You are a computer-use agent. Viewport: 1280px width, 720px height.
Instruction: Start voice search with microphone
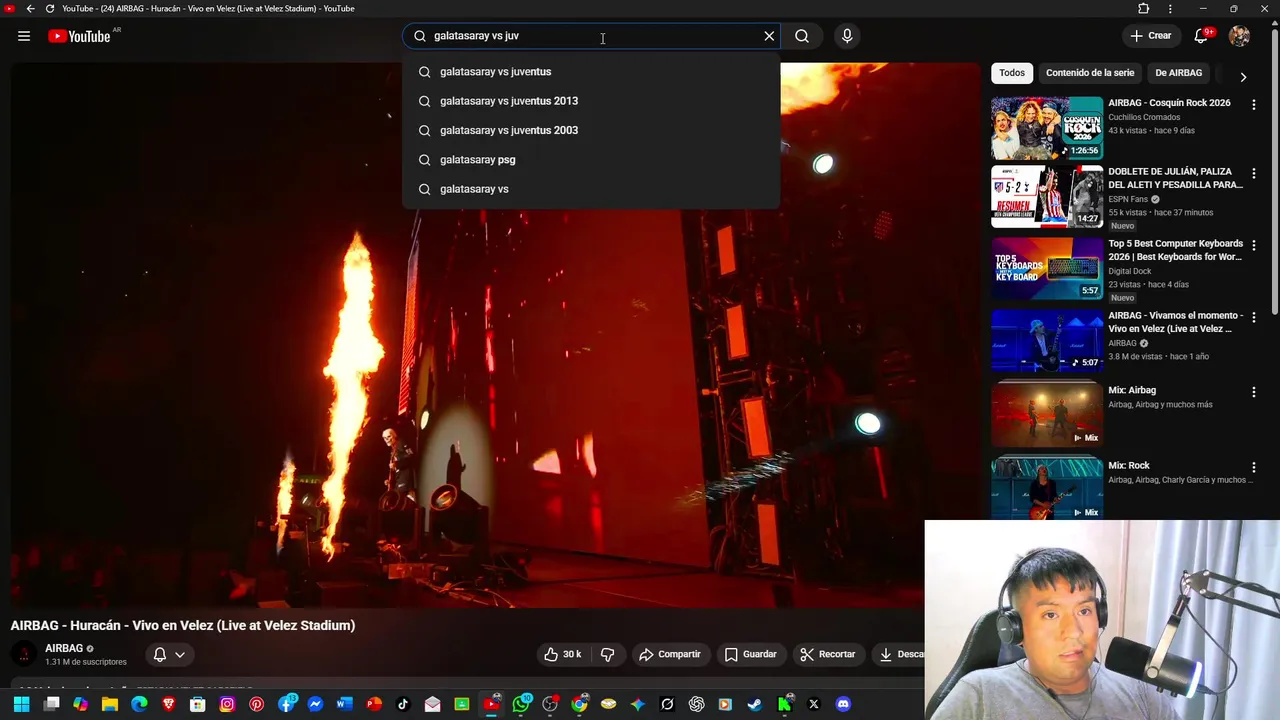click(x=847, y=36)
